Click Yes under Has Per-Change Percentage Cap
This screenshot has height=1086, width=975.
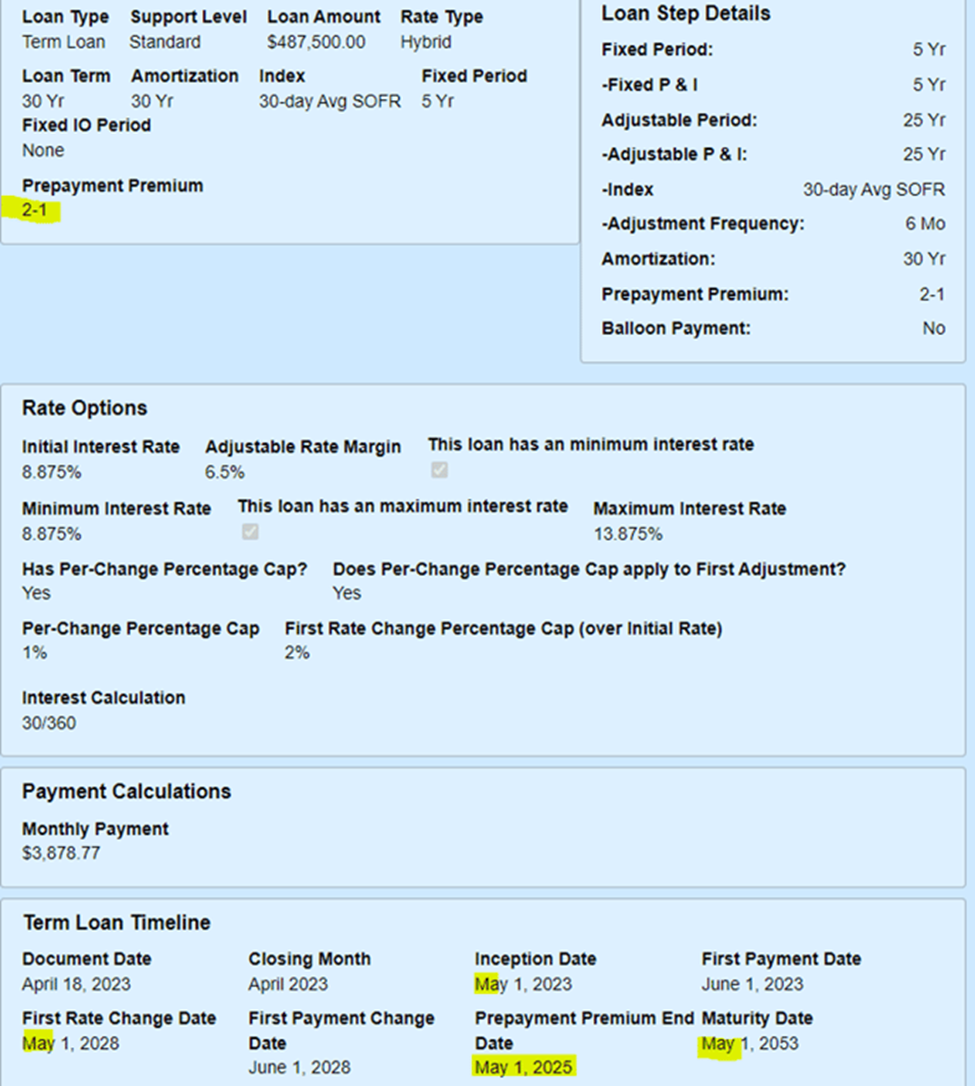[36, 594]
